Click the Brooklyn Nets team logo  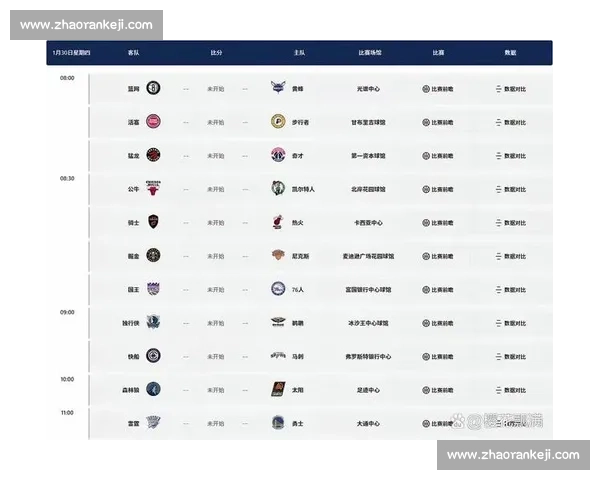(x=153, y=88)
